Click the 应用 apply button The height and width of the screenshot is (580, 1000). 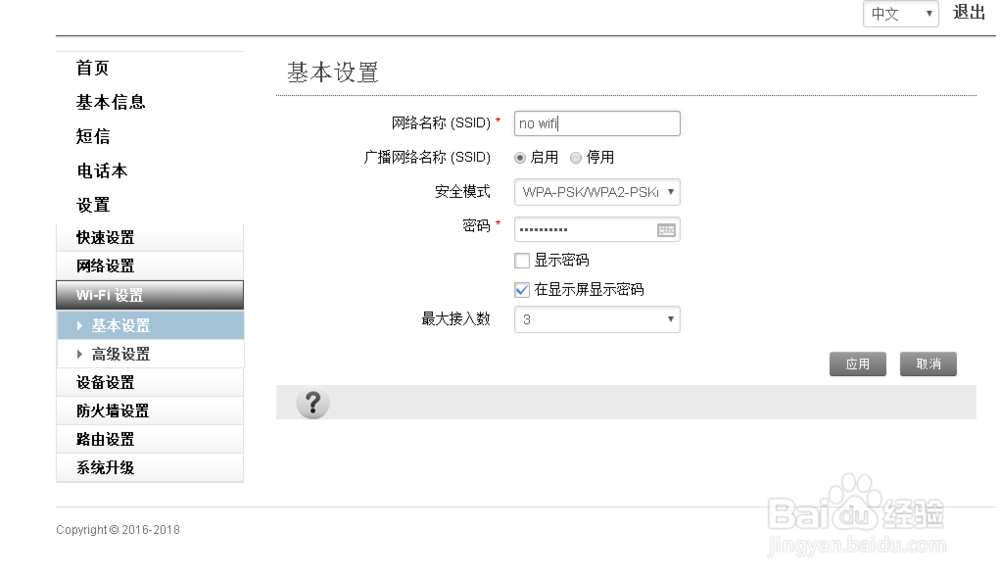(857, 363)
